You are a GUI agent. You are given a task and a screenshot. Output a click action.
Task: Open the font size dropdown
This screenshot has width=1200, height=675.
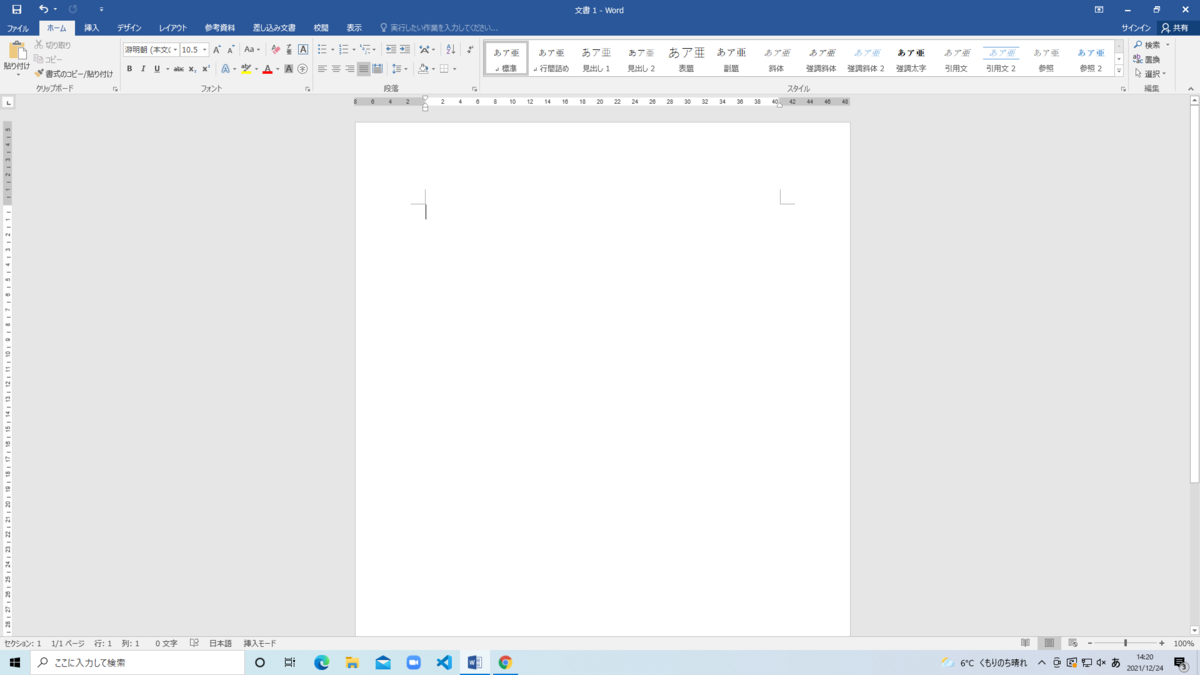[x=203, y=50]
